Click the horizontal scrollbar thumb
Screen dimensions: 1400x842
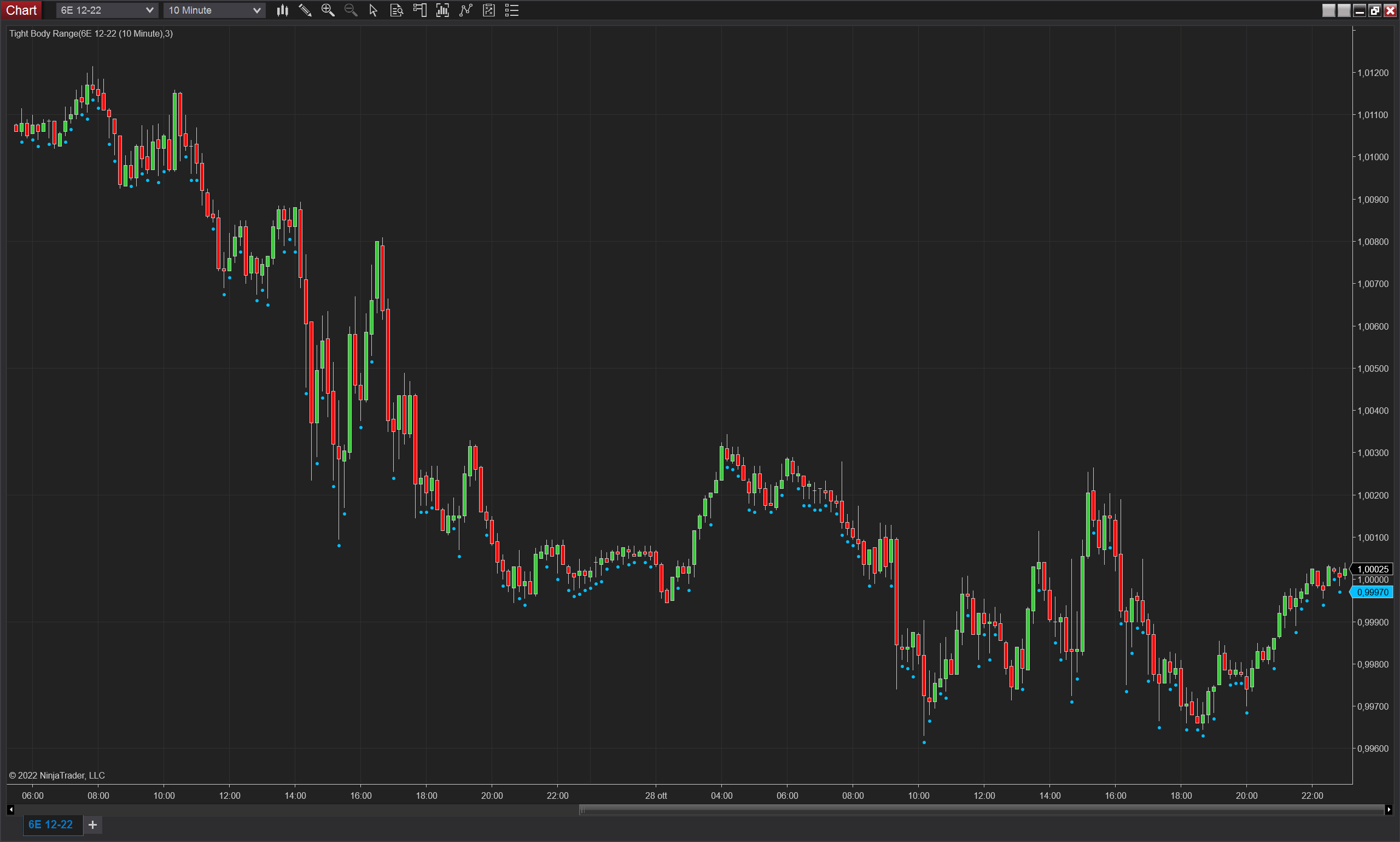tap(982, 810)
